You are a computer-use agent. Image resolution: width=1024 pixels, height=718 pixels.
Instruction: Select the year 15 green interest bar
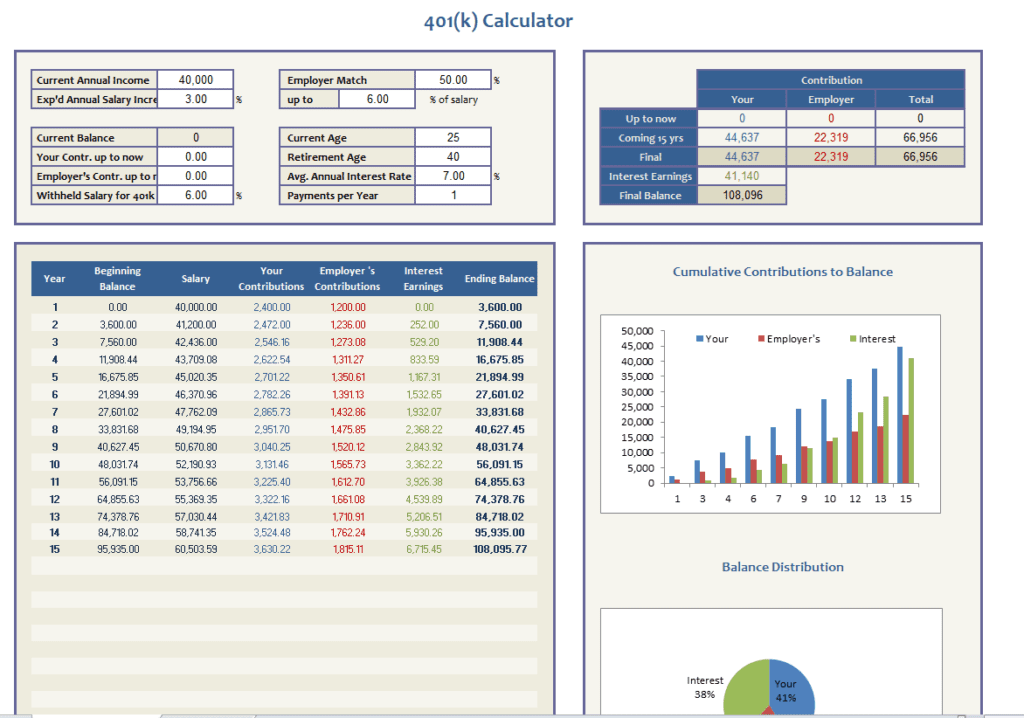click(911, 421)
